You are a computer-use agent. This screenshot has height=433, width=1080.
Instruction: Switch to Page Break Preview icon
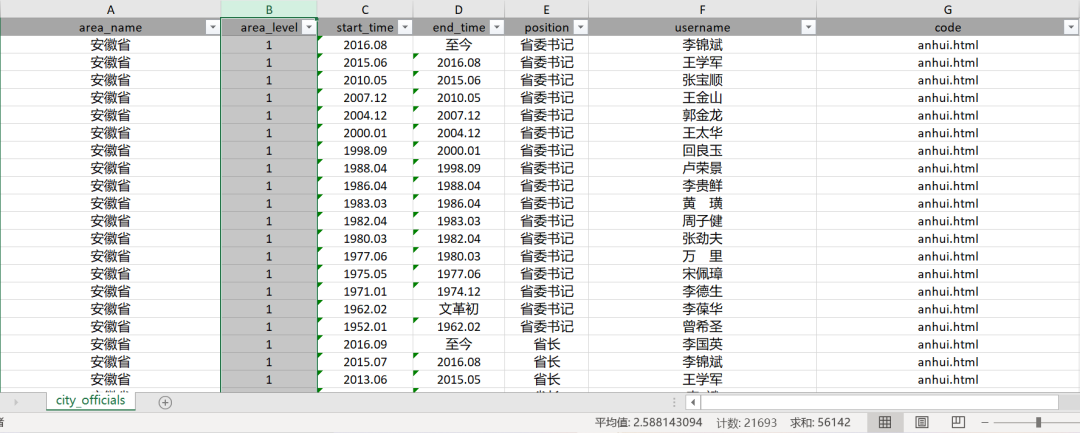[957, 422]
